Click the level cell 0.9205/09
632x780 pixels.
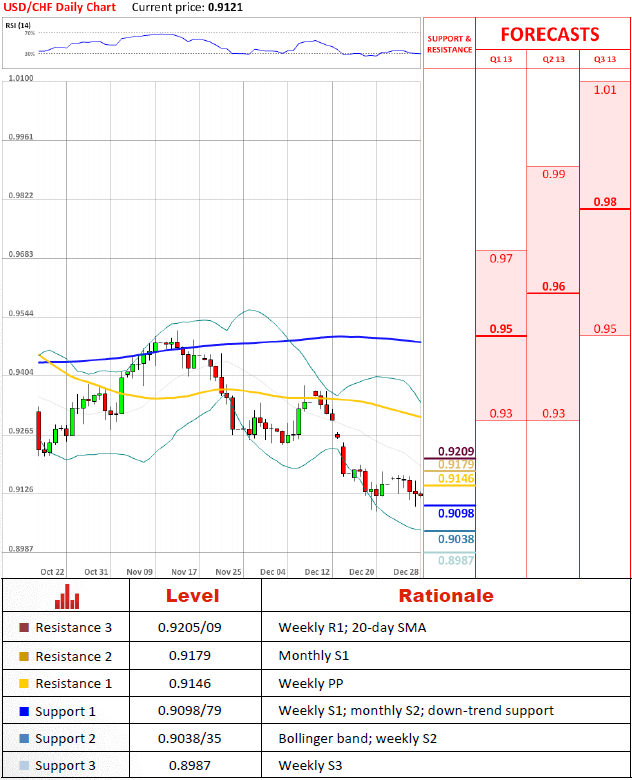point(190,628)
